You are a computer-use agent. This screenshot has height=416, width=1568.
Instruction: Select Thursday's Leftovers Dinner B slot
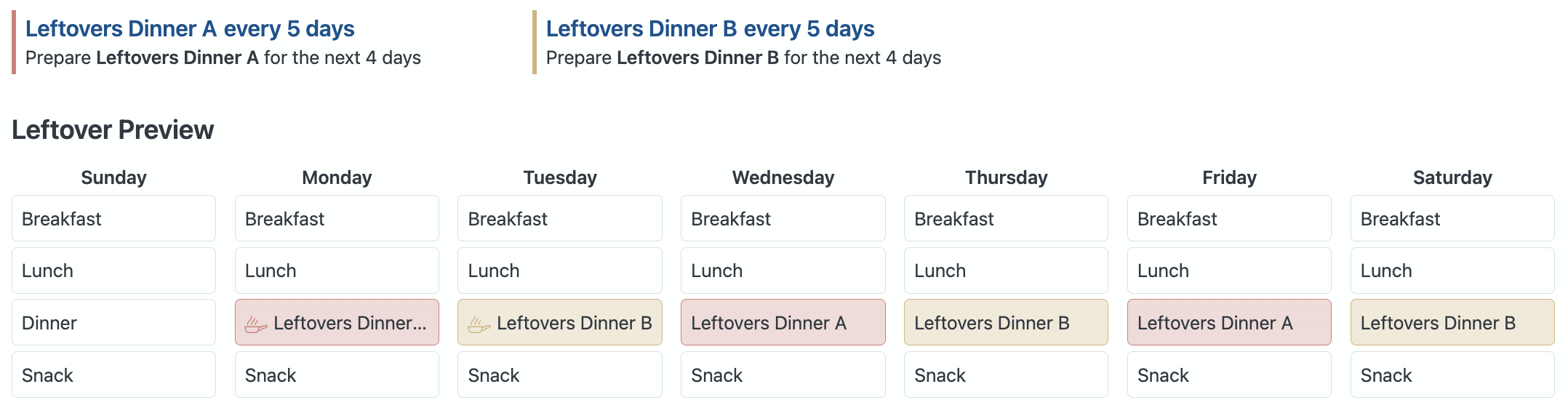click(1006, 323)
